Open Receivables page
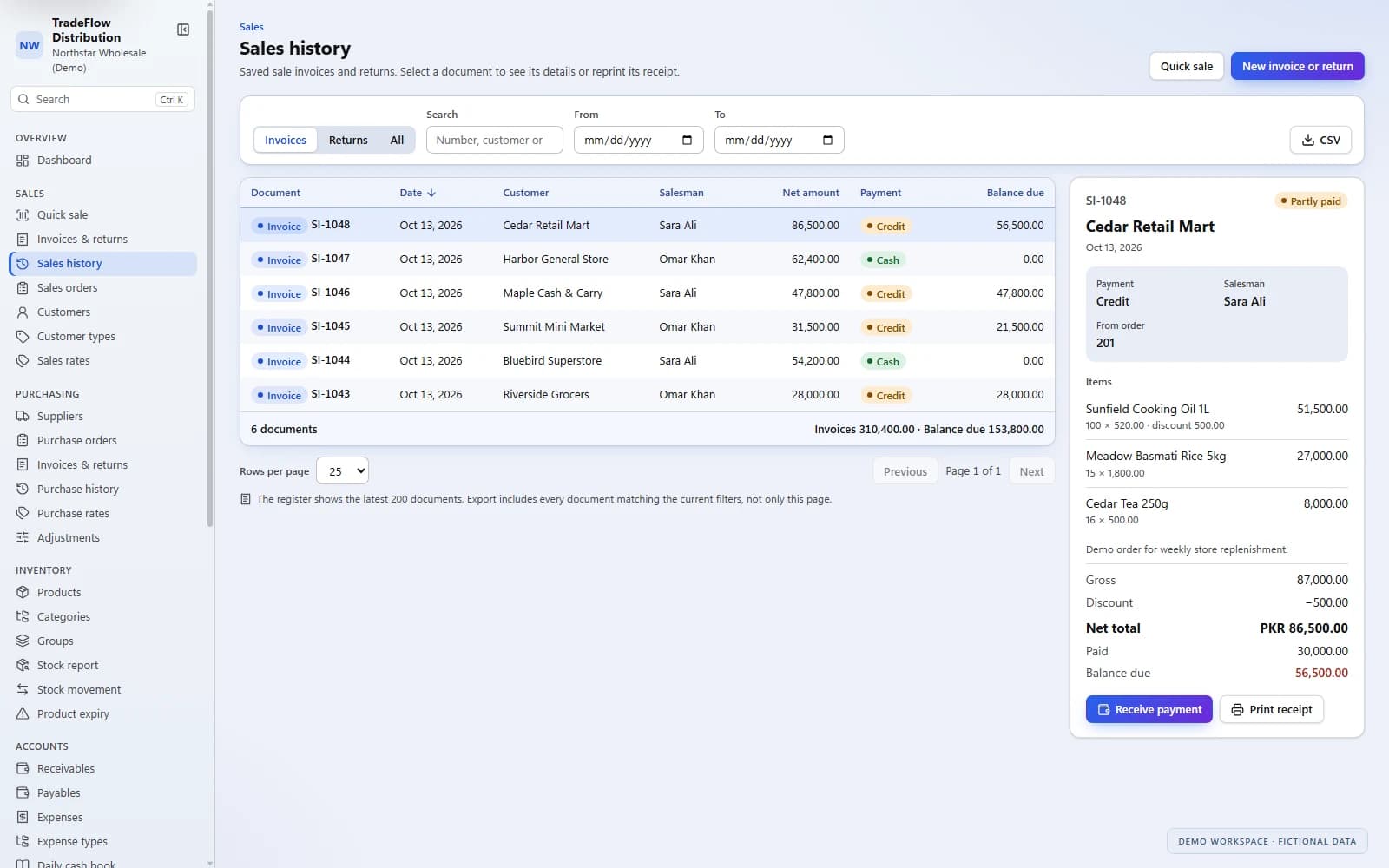1389x868 pixels. [103, 769]
